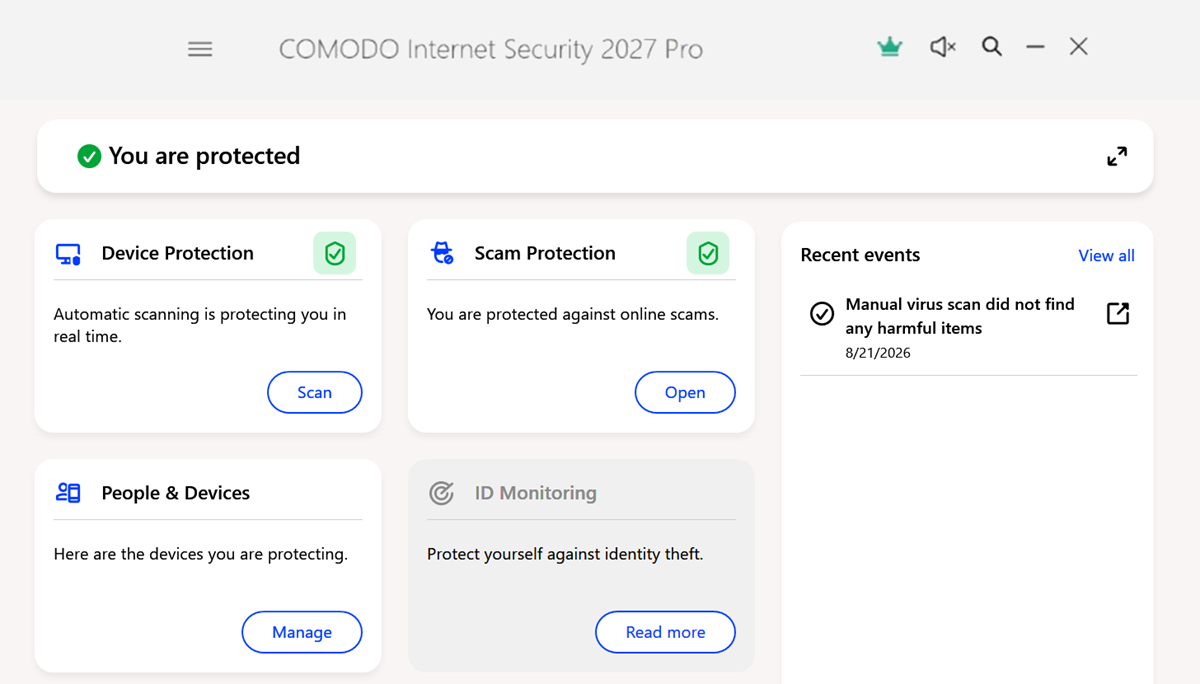The height and width of the screenshot is (684, 1200).
Task: Click the Device Protection shield badge
Action: (335, 254)
